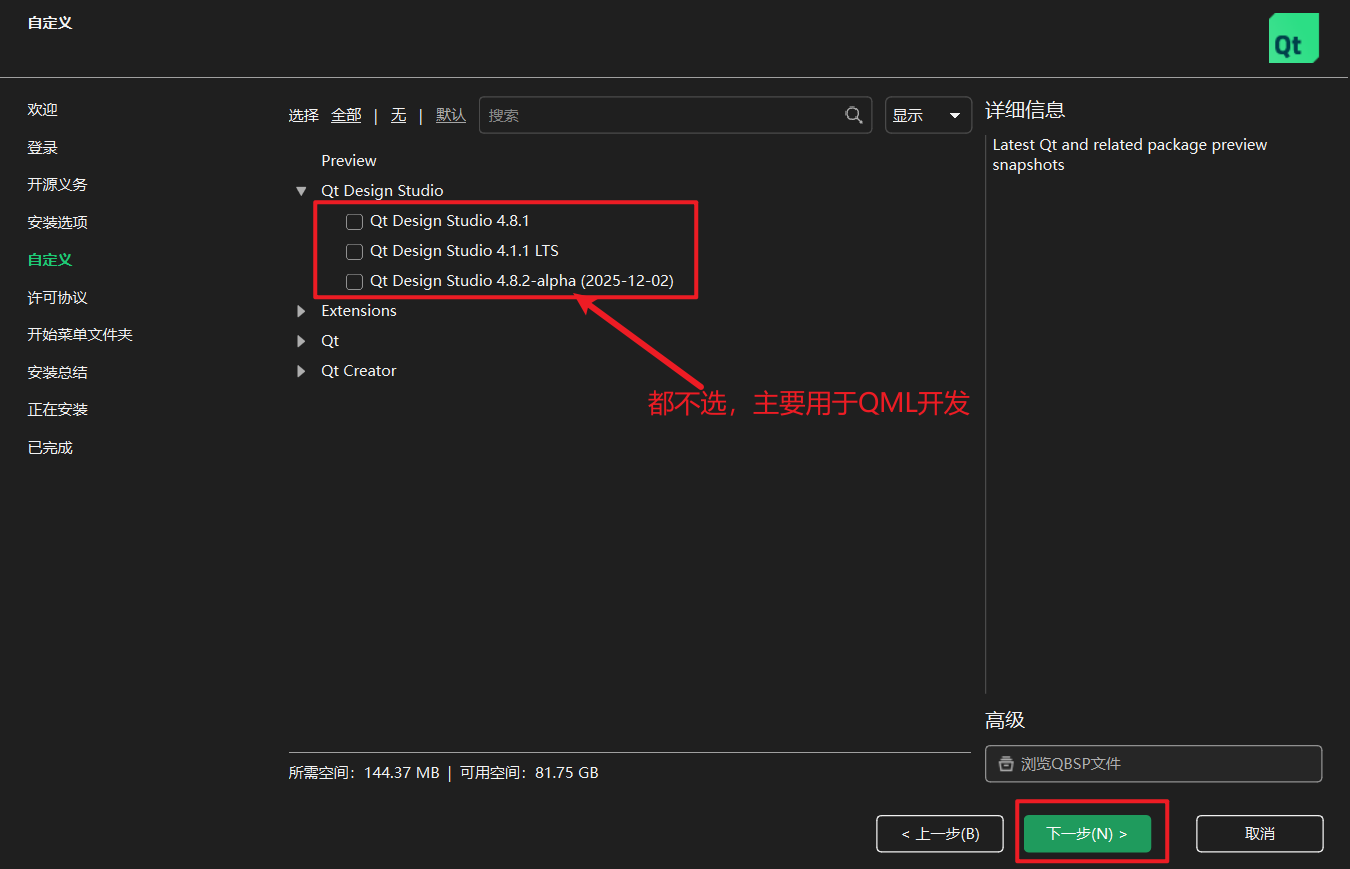This screenshot has height=869, width=1350.
Task: Select 自定义 step in sidebar
Action: (x=50, y=260)
